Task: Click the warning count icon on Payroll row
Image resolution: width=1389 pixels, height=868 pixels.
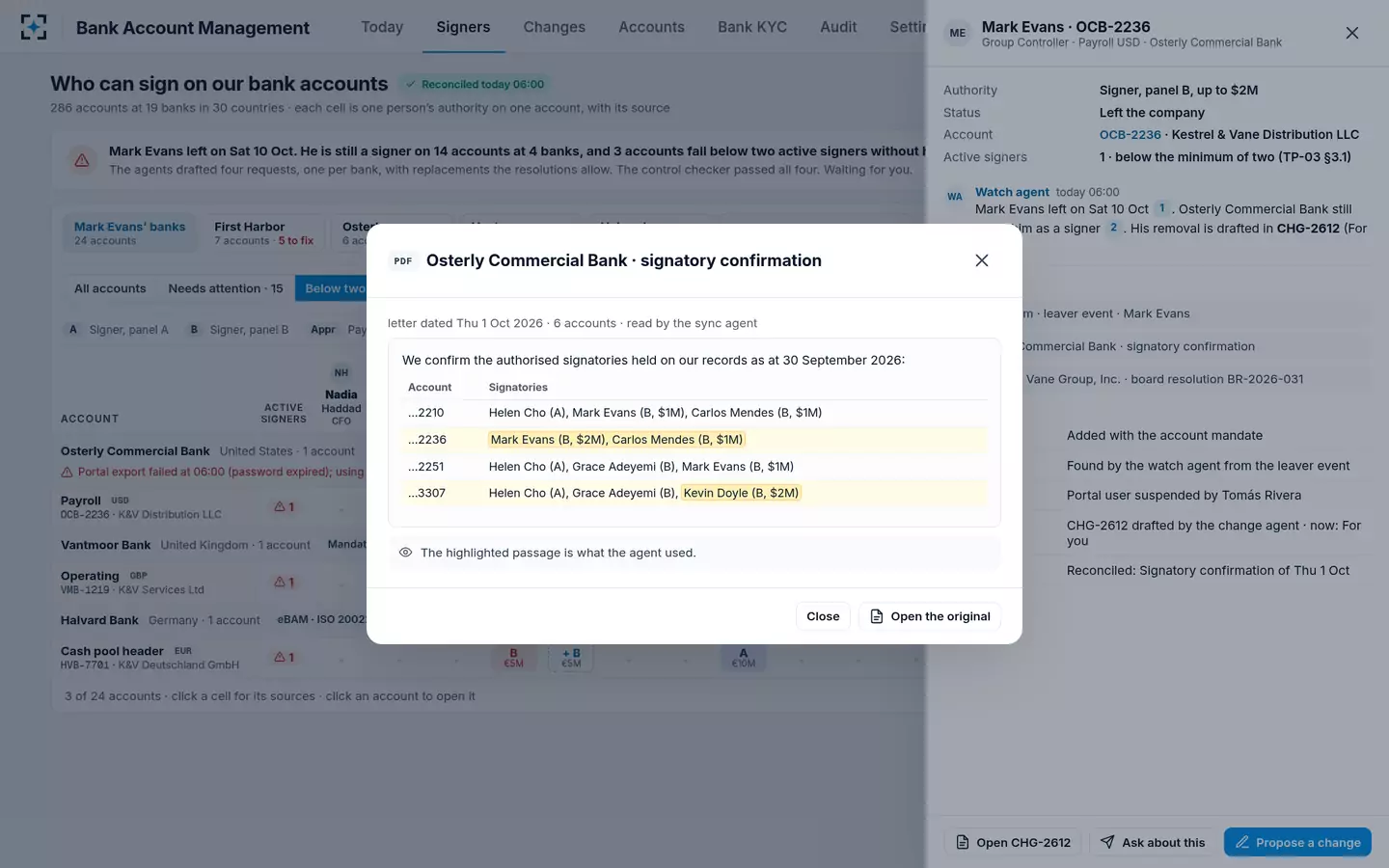Action: click(x=284, y=506)
